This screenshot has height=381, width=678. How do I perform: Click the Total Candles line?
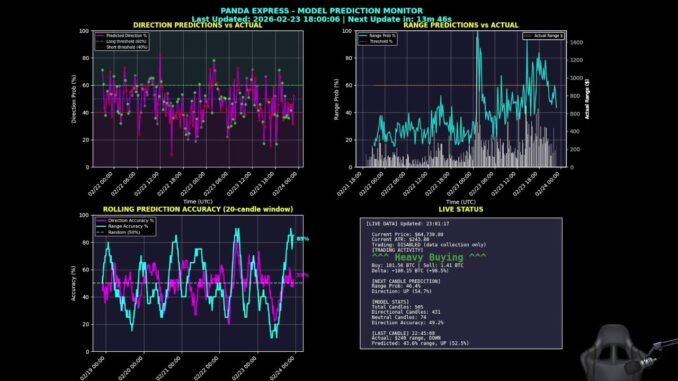pos(397,307)
